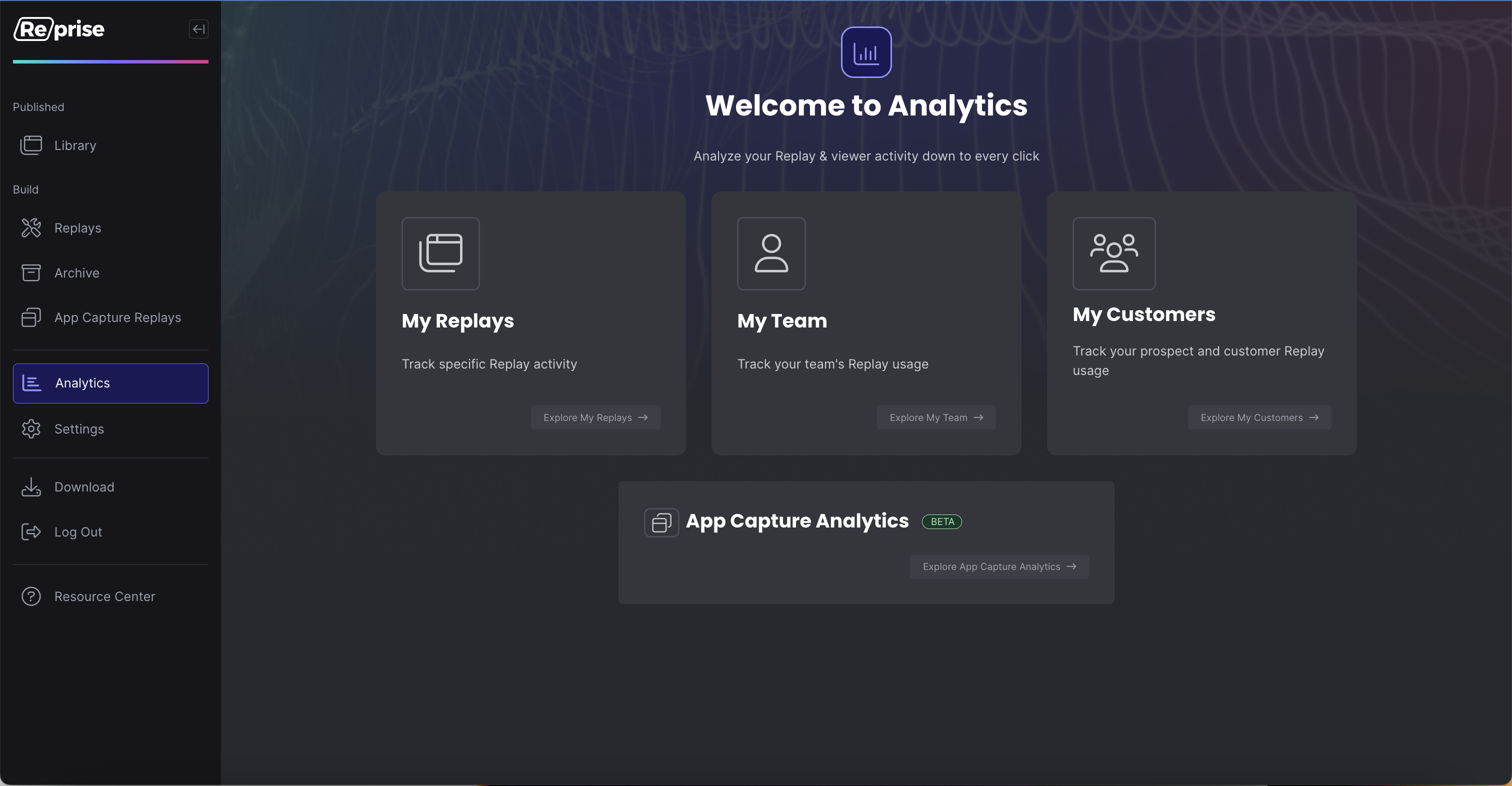Click the arrow on Explore My Customers
Screen dimensions: 1512x786
point(1314,417)
